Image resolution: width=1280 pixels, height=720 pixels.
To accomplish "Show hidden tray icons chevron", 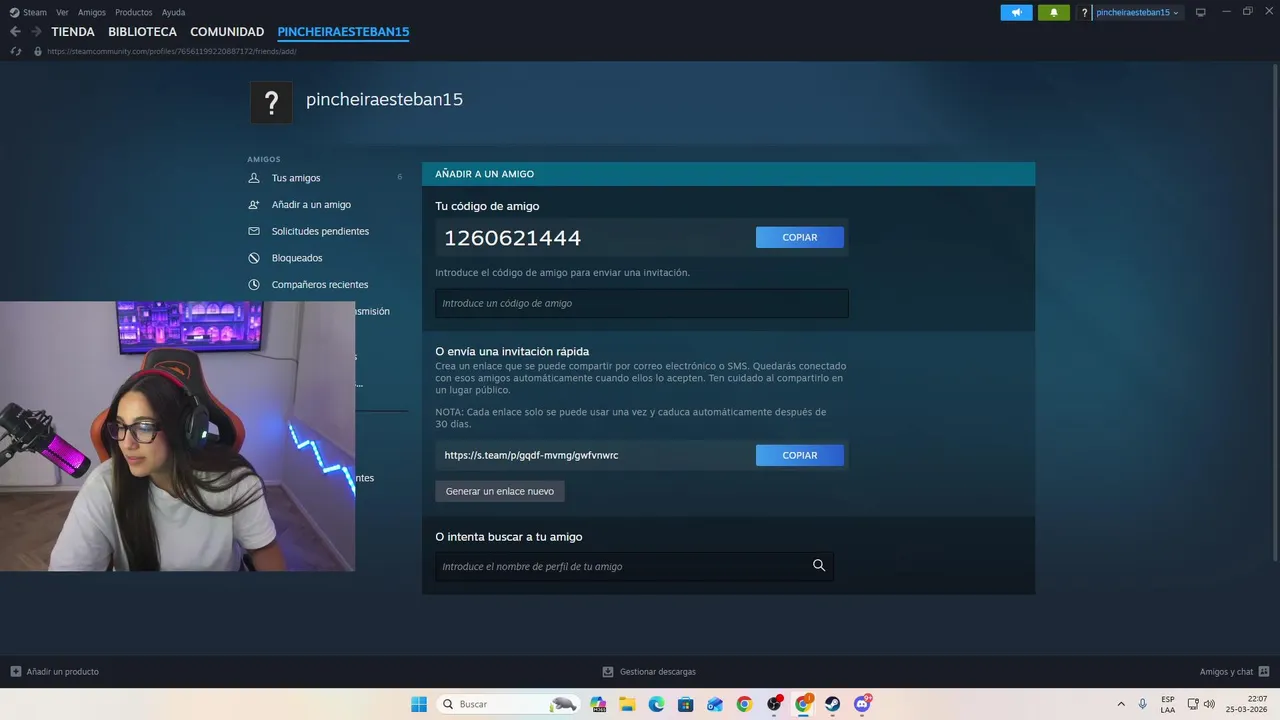I will (1120, 704).
